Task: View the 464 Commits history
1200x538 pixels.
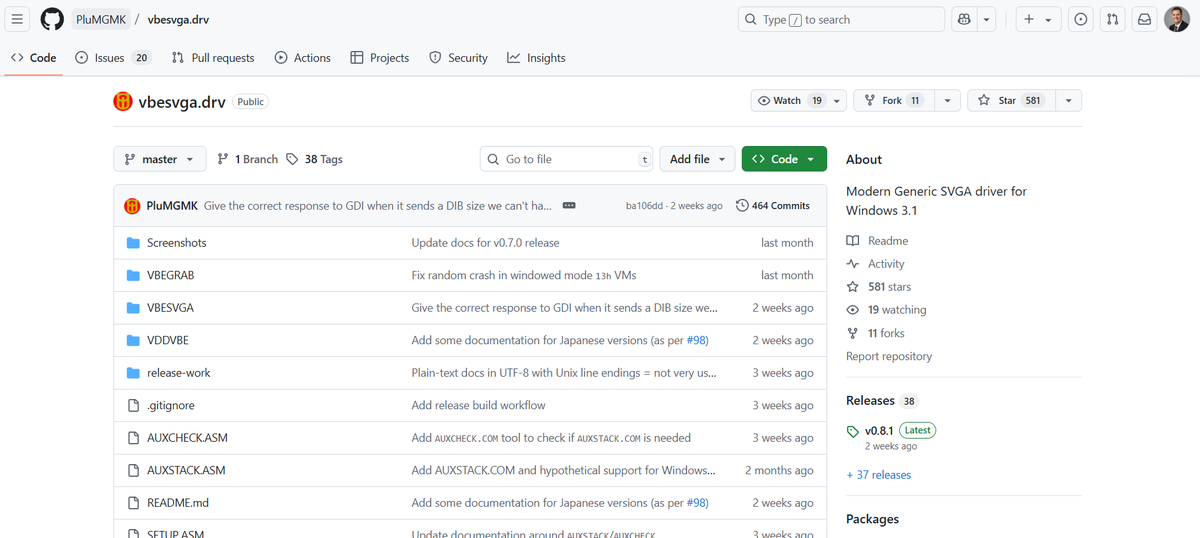Action: [773, 205]
